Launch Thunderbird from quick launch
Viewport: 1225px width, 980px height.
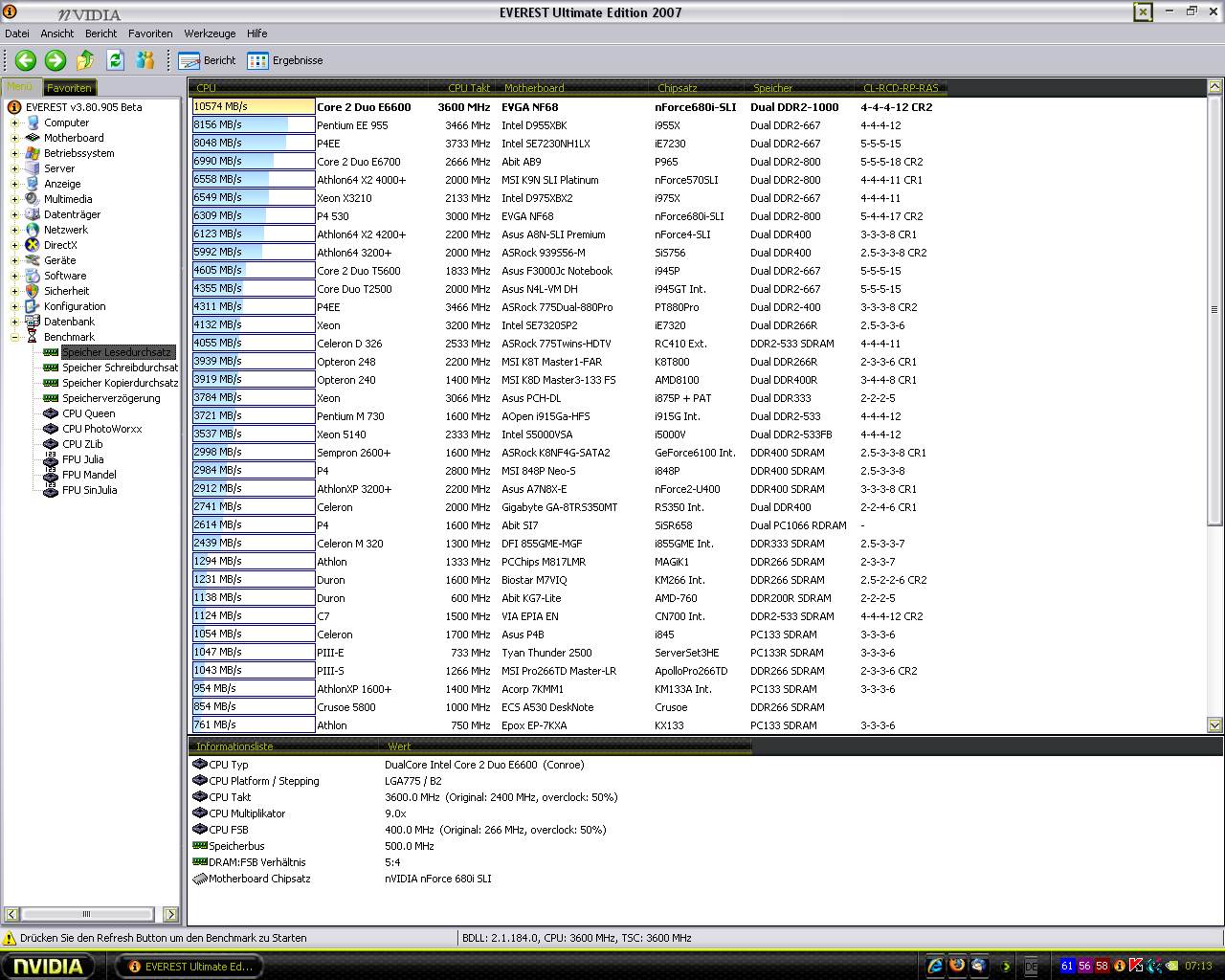pyautogui.click(x=979, y=966)
